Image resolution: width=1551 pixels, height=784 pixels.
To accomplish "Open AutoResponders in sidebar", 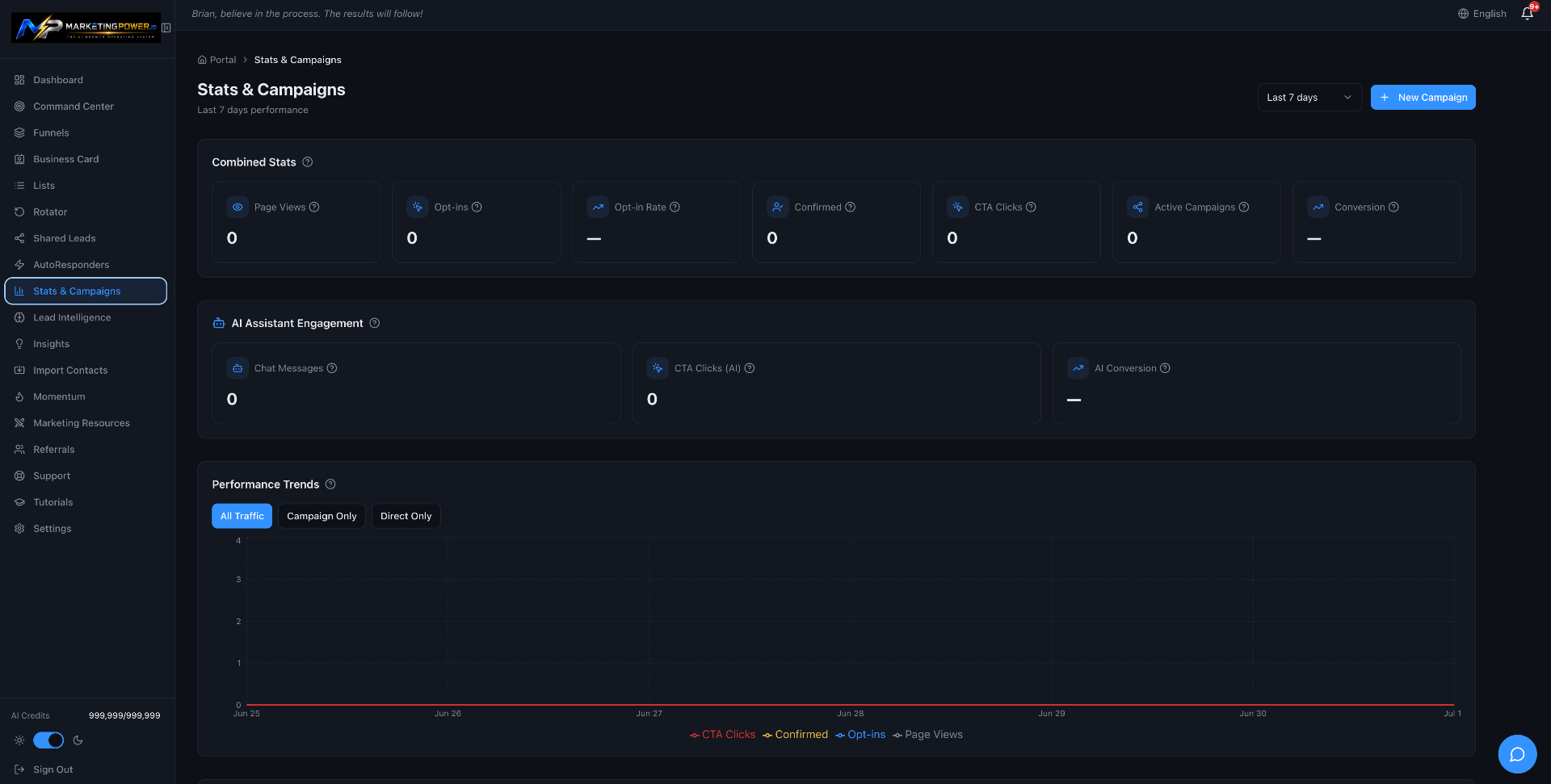I will click(86, 265).
